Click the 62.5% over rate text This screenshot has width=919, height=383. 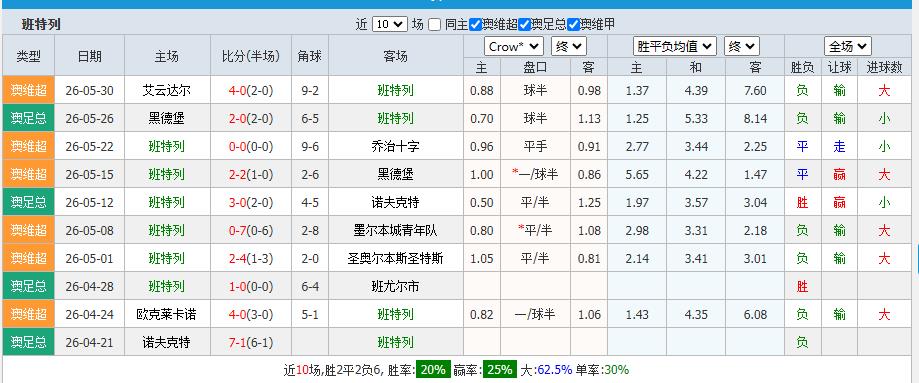point(554,370)
